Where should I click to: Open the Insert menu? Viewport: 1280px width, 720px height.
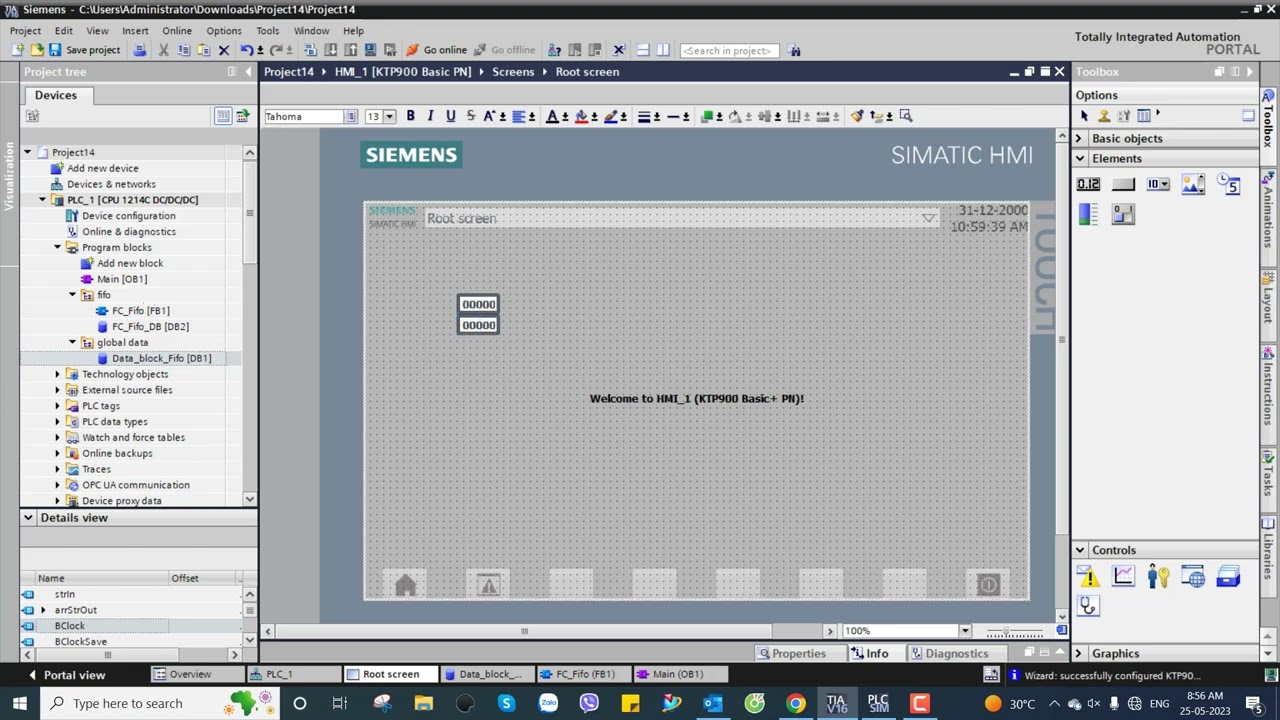tap(135, 31)
